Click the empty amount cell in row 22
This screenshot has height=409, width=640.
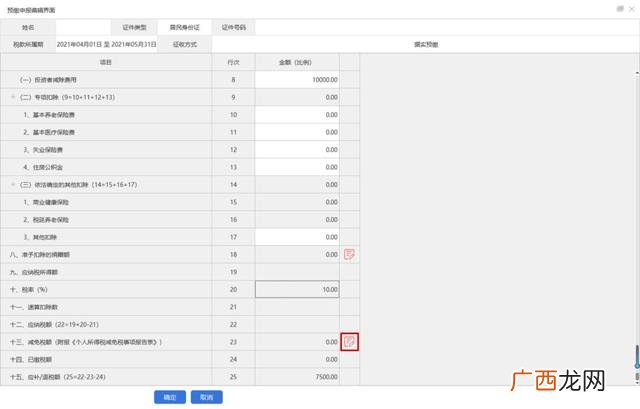coord(297,324)
